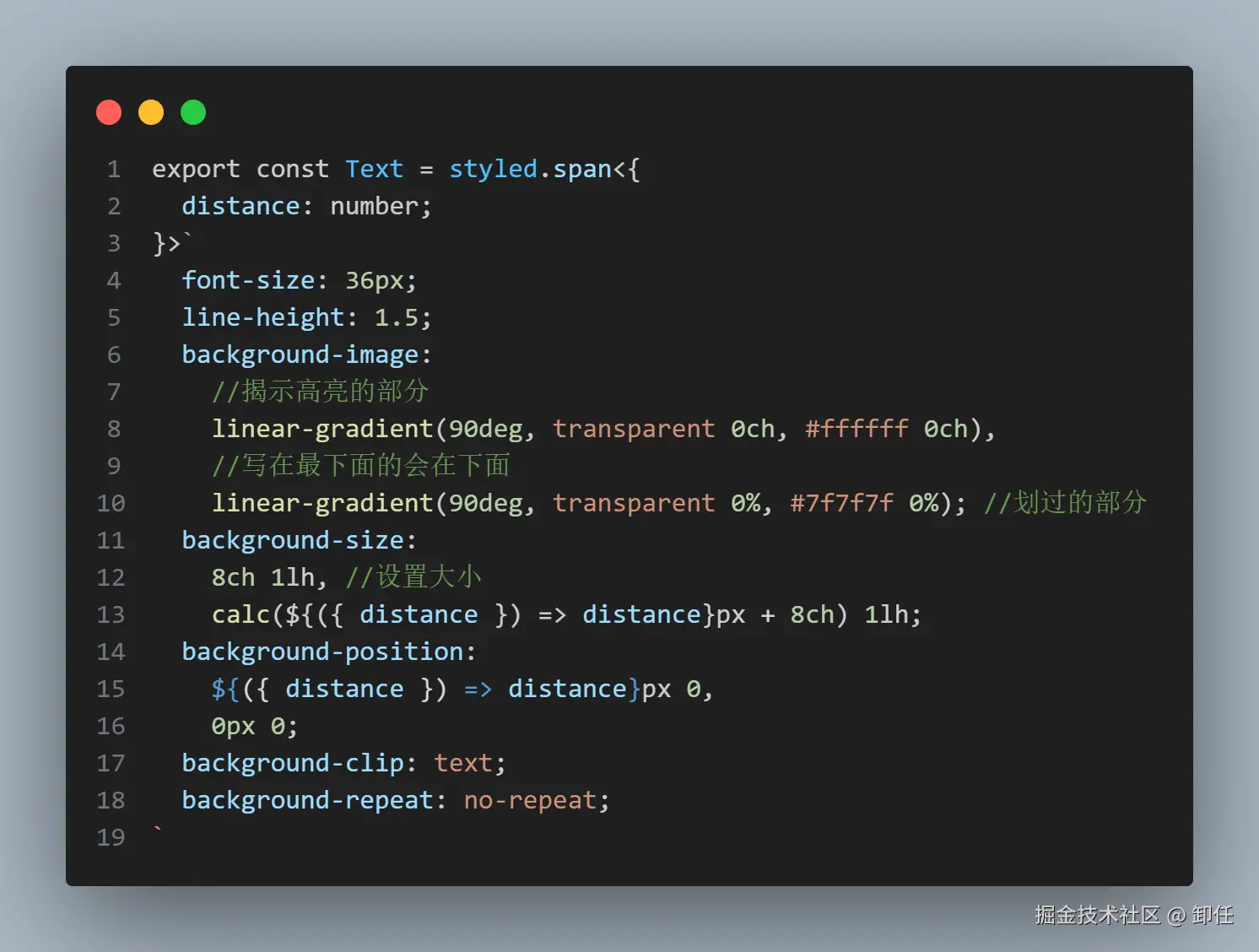The height and width of the screenshot is (952, 1259).
Task: Select the comment 揭示高亮的部分
Action: [x=321, y=391]
